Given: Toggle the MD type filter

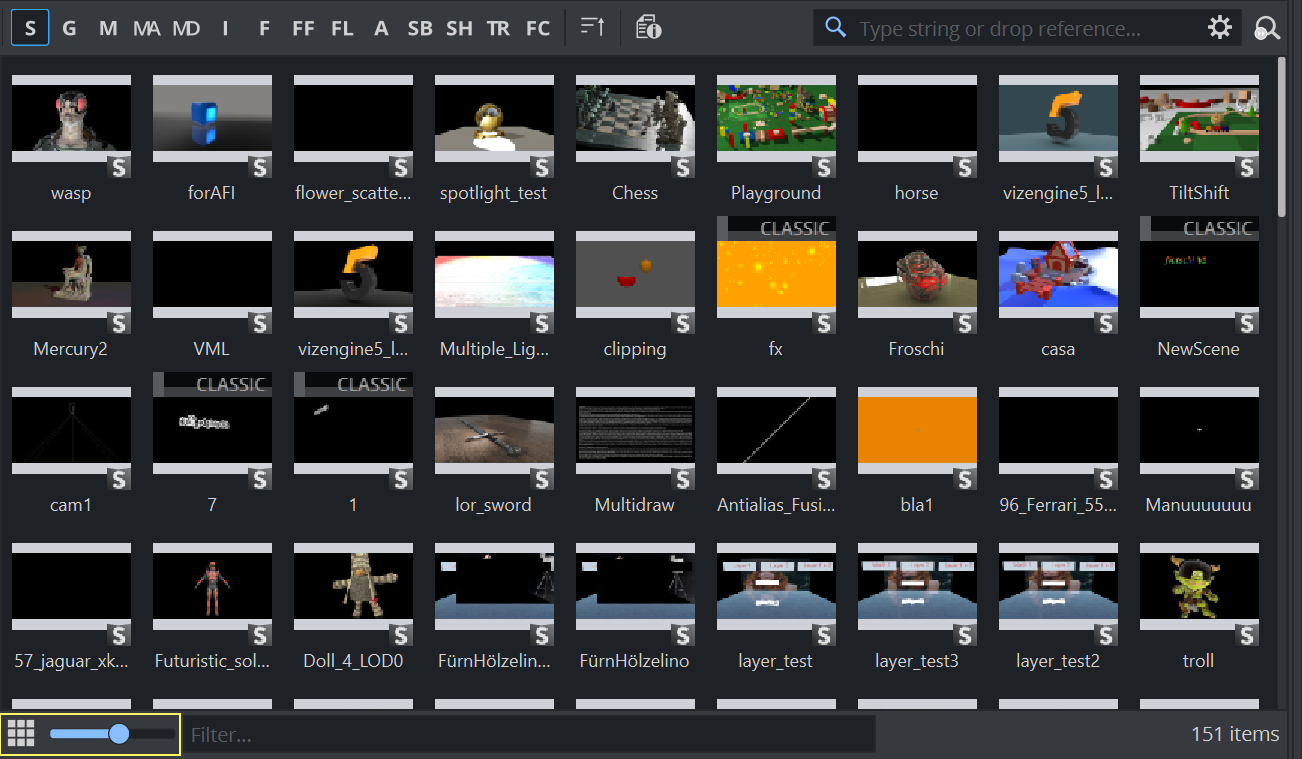Looking at the screenshot, I should pos(186,28).
